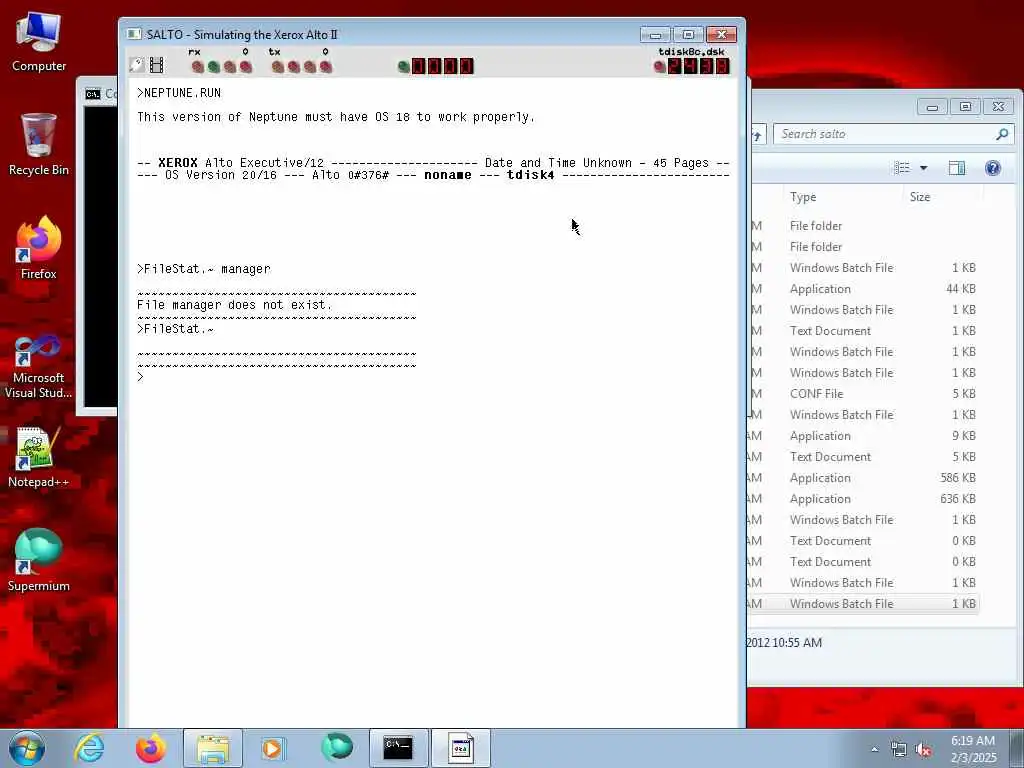Open Windows Media Player from taskbar
Screen dimensions: 1024x768
272,748
